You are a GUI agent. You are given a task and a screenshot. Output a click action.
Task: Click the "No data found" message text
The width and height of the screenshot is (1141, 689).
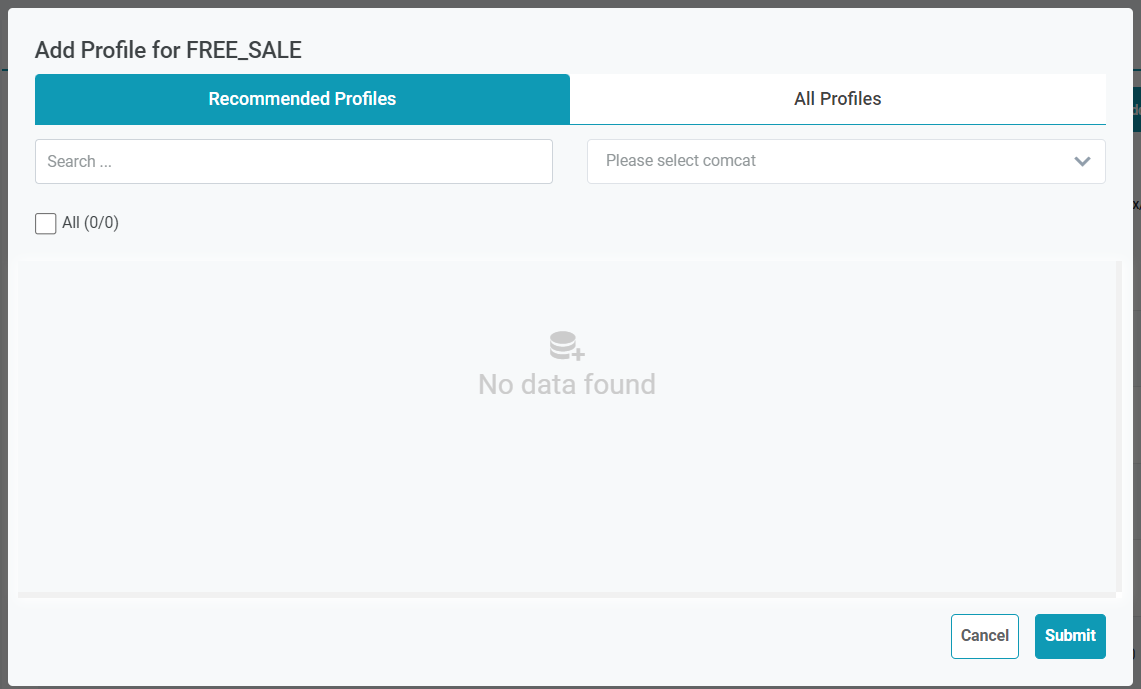coord(566,385)
